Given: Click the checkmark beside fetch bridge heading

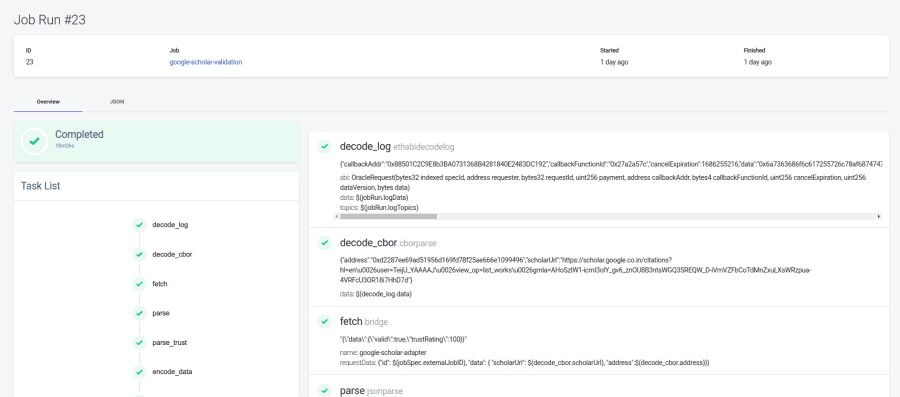Looking at the screenshot, I should 325,322.
